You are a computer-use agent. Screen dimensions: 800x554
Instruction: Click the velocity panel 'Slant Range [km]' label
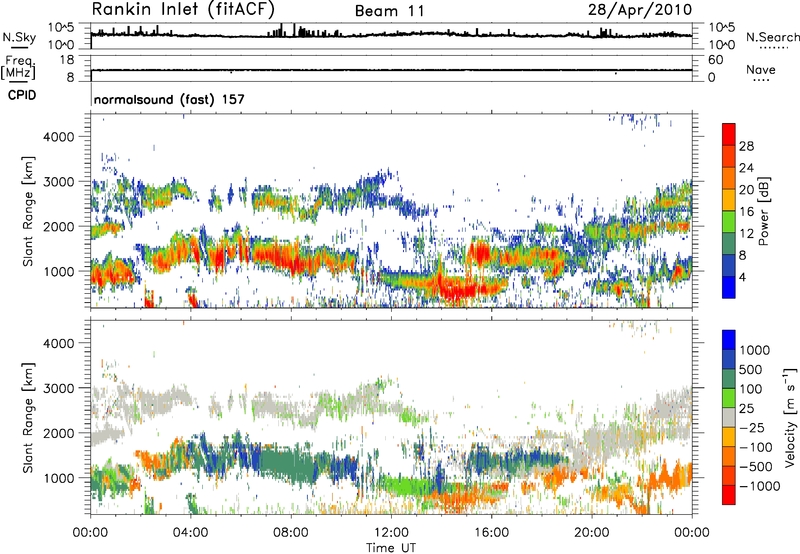tap(28, 418)
